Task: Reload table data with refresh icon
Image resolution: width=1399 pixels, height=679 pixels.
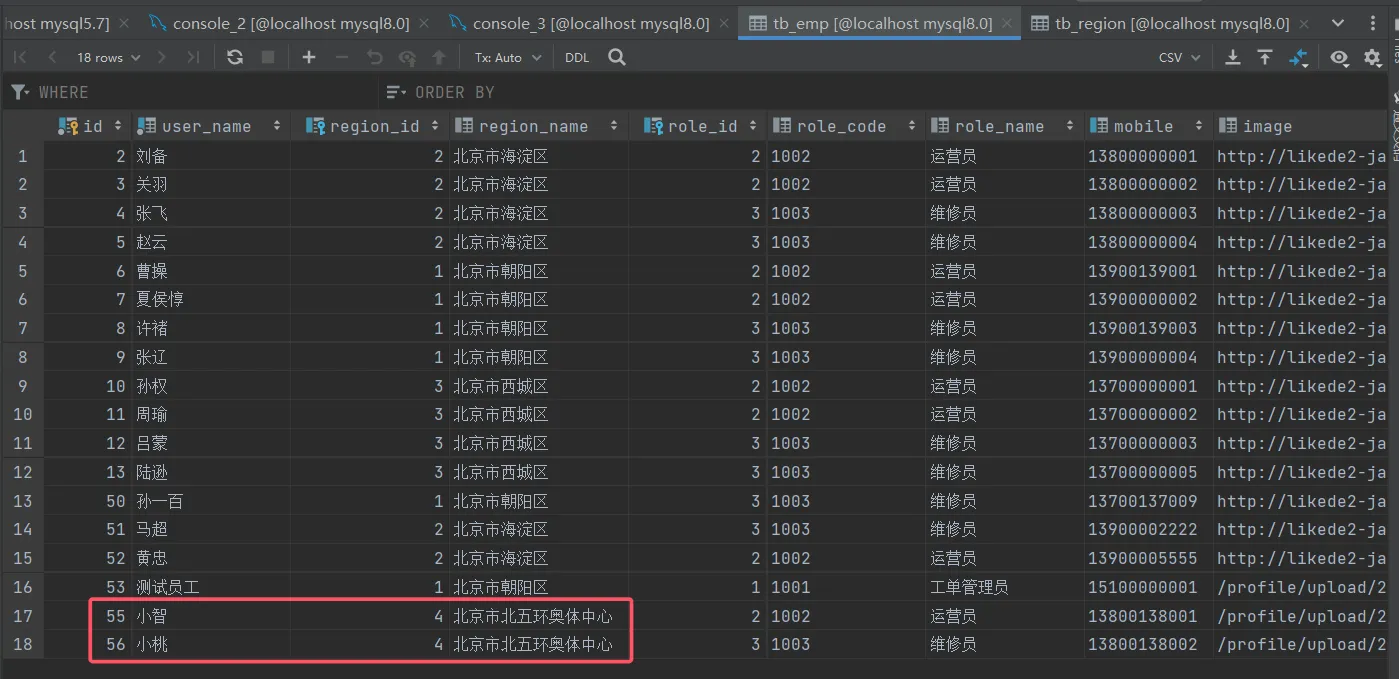Action: point(235,57)
